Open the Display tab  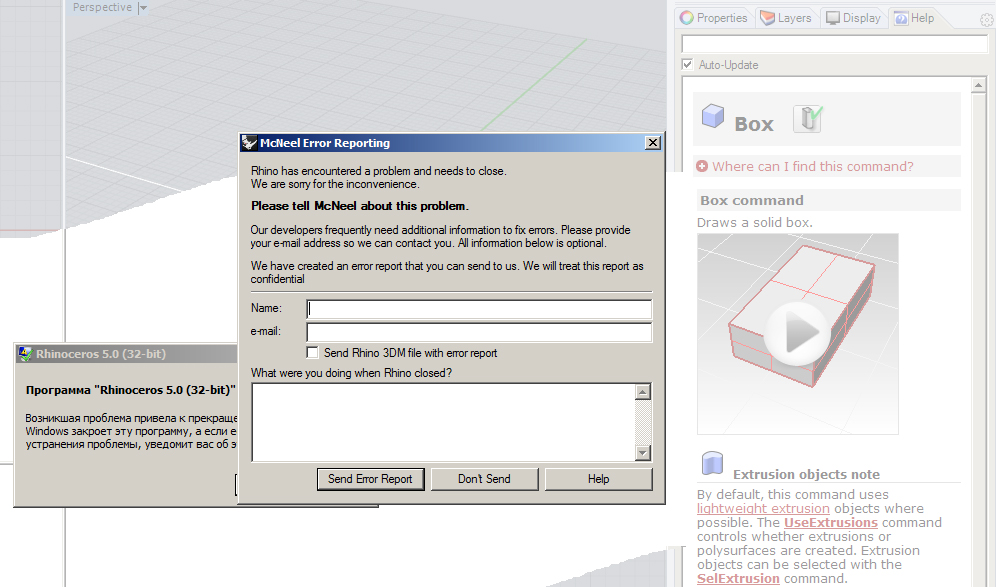[x=853, y=18]
